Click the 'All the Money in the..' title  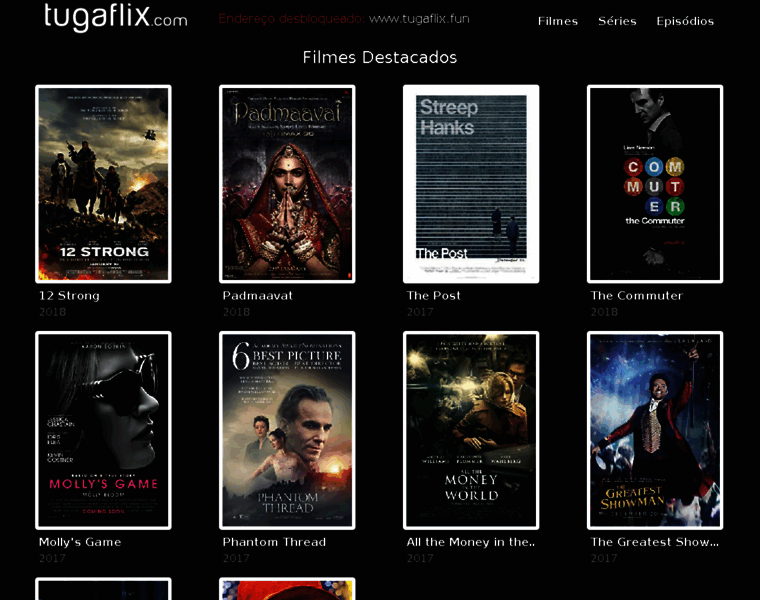[x=471, y=542]
